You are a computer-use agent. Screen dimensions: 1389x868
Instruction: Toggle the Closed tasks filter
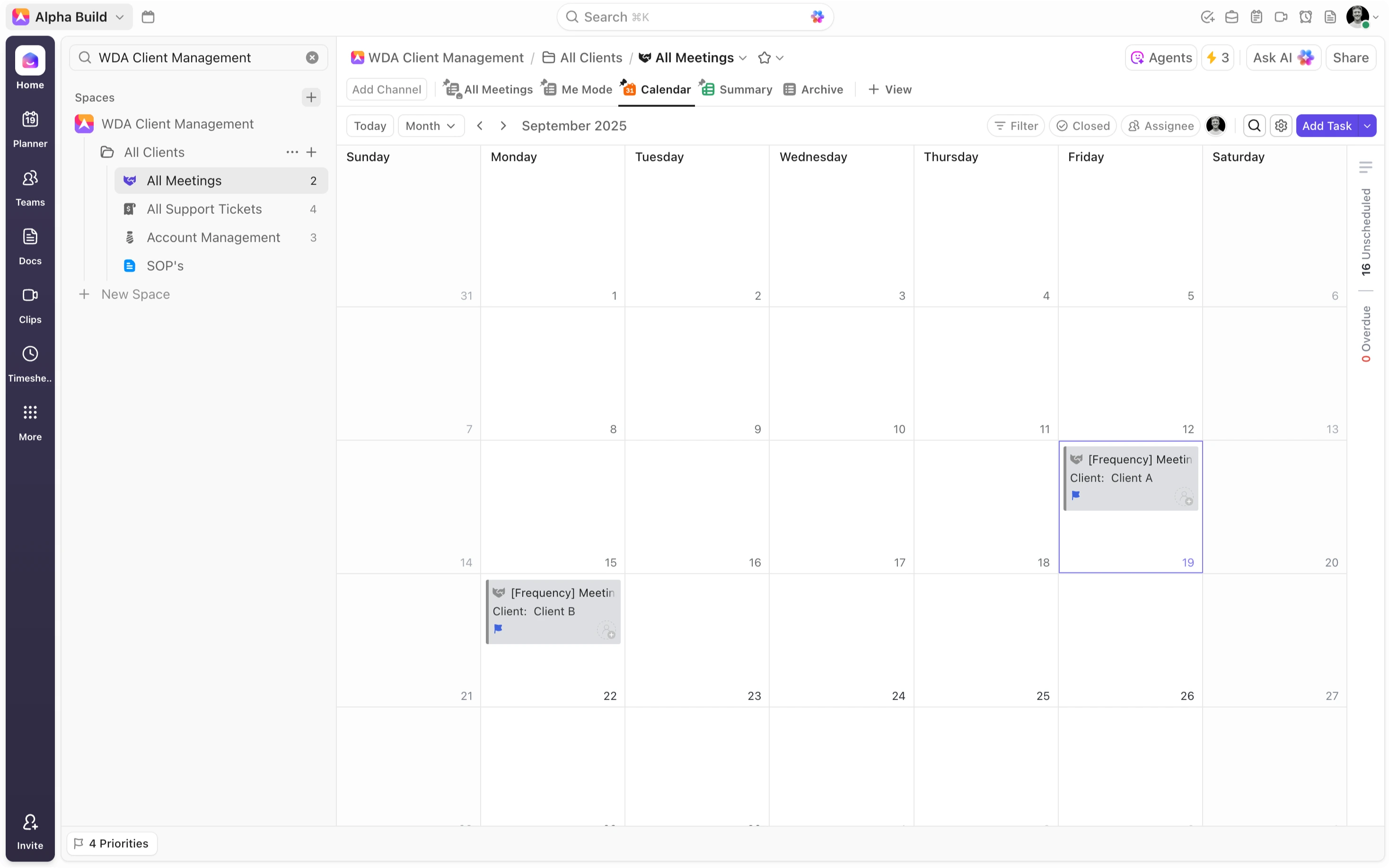[x=1082, y=126]
